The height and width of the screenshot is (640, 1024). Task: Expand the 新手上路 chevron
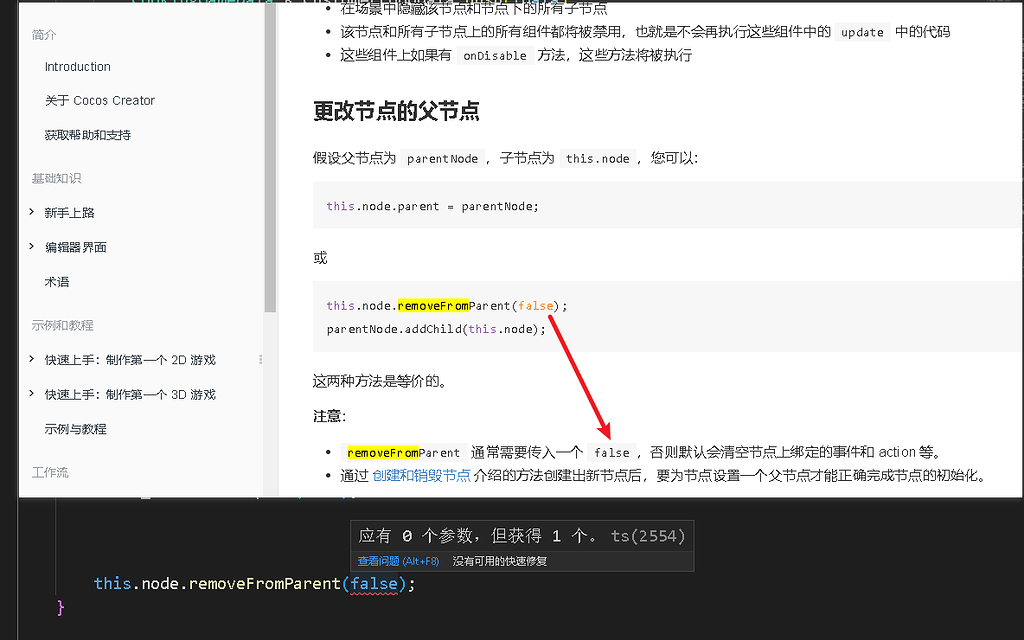point(31,212)
